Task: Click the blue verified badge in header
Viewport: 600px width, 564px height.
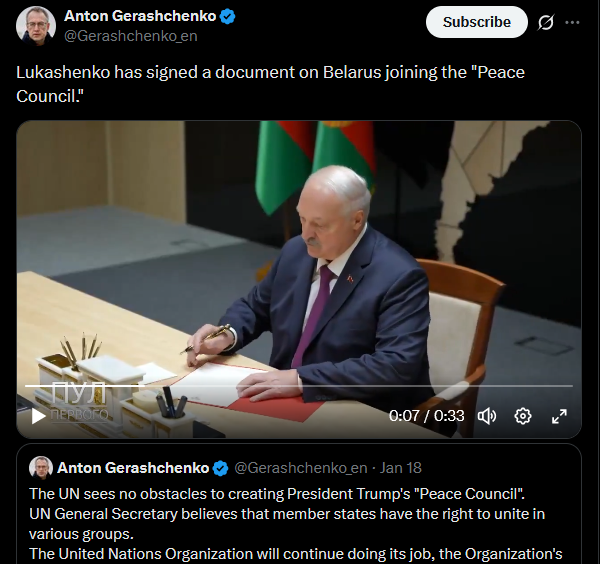Action: point(228,16)
